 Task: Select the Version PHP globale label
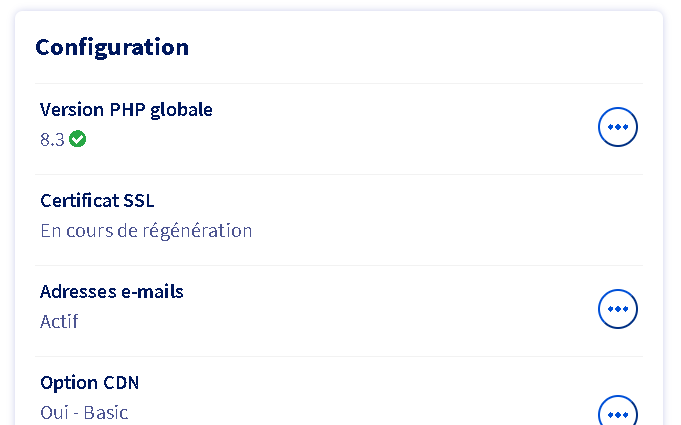click(126, 109)
